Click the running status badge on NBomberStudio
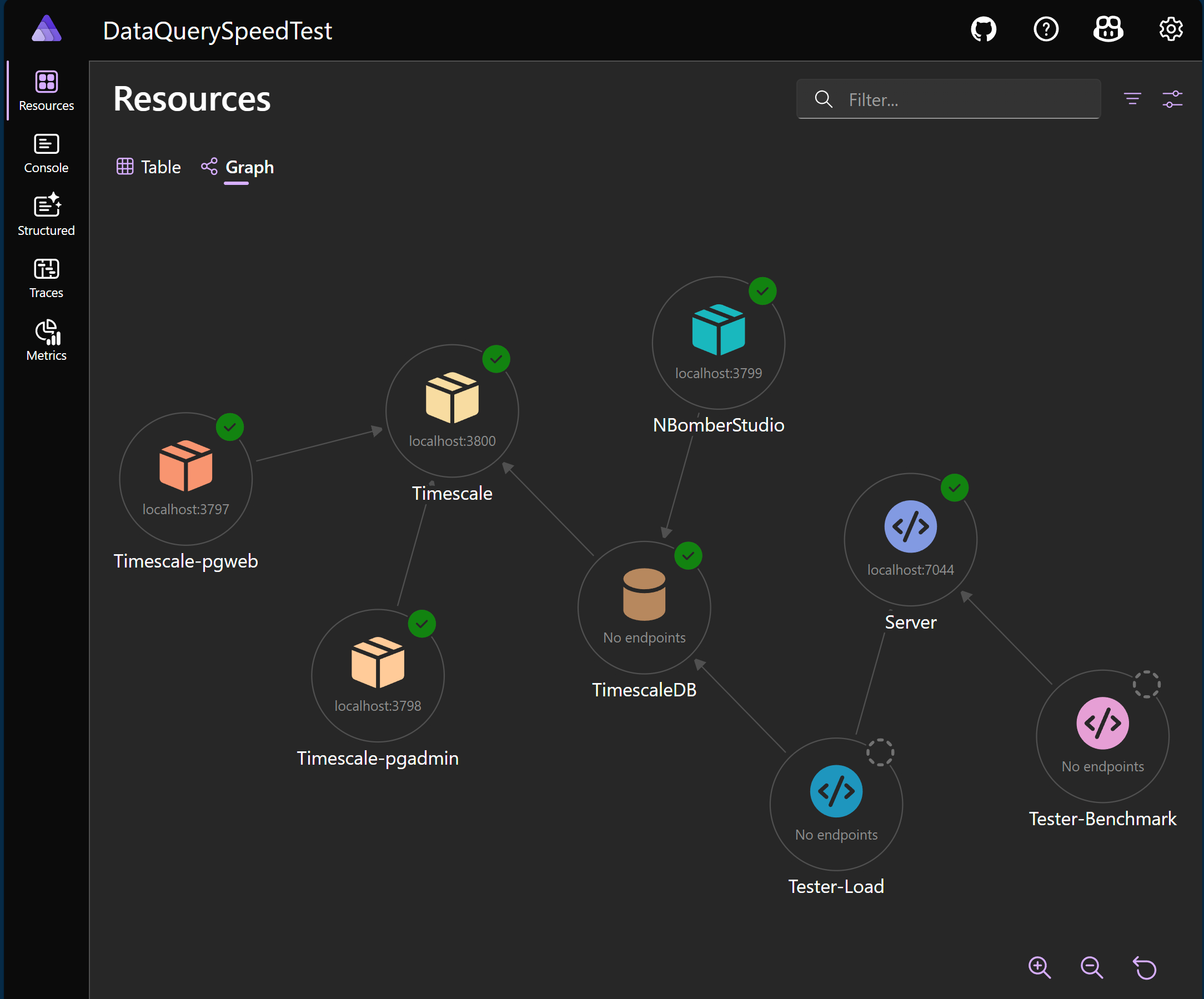The width and height of the screenshot is (1204, 999). point(762,292)
